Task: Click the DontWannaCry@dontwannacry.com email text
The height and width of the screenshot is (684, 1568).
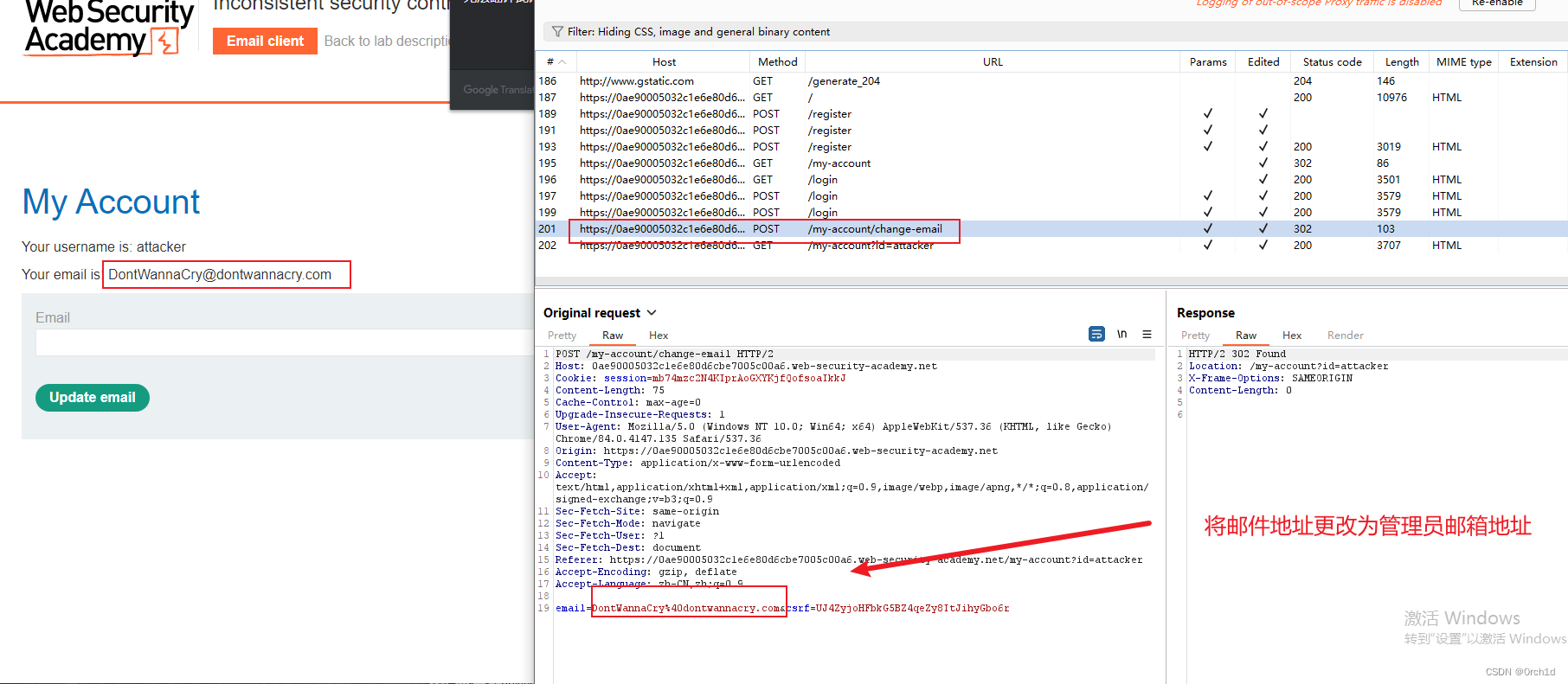Action: click(220, 275)
